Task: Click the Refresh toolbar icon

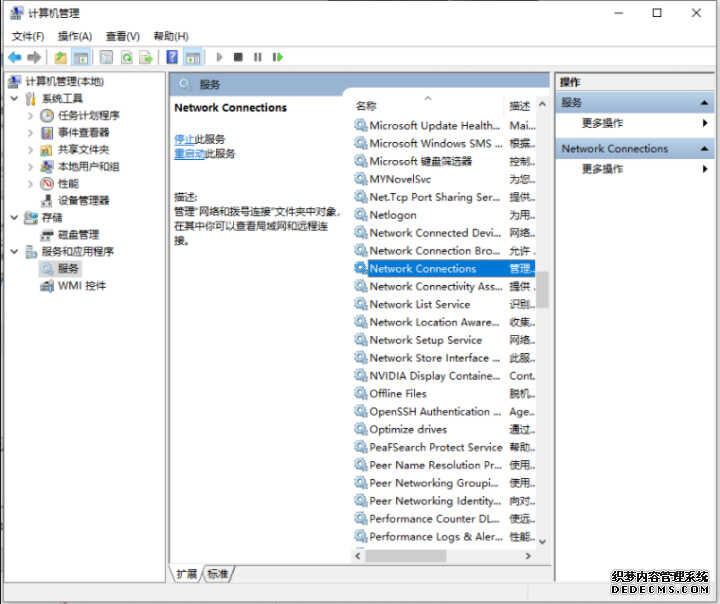Action: tap(126, 57)
